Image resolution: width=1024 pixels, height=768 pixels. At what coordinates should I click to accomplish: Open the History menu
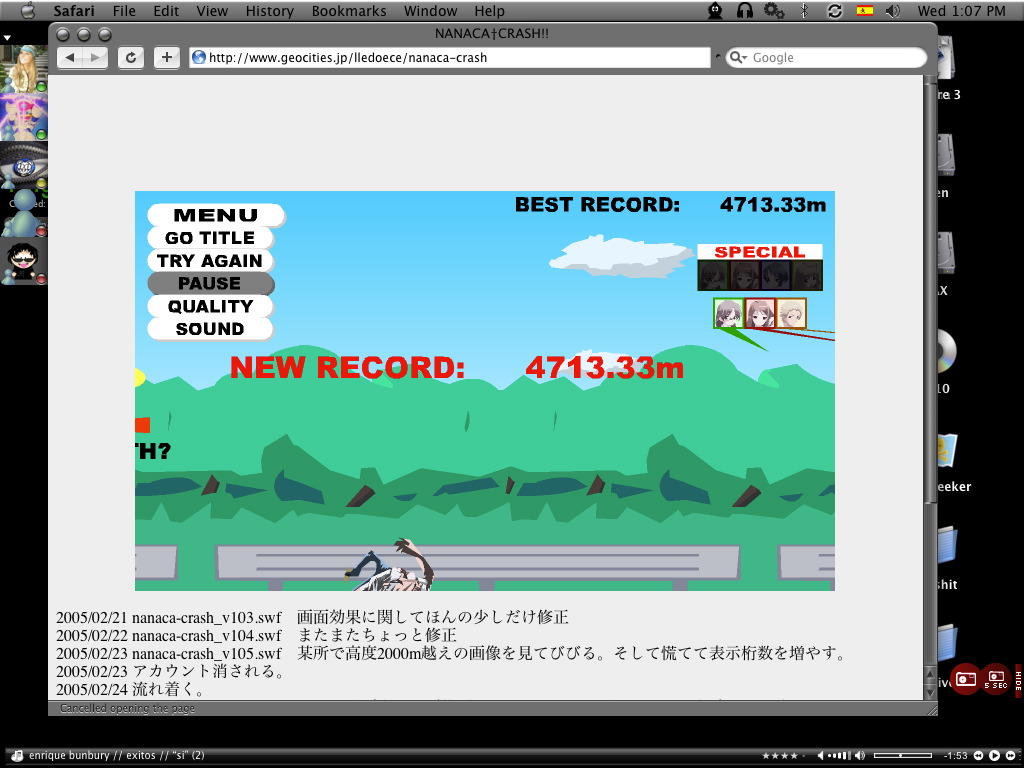pos(270,11)
